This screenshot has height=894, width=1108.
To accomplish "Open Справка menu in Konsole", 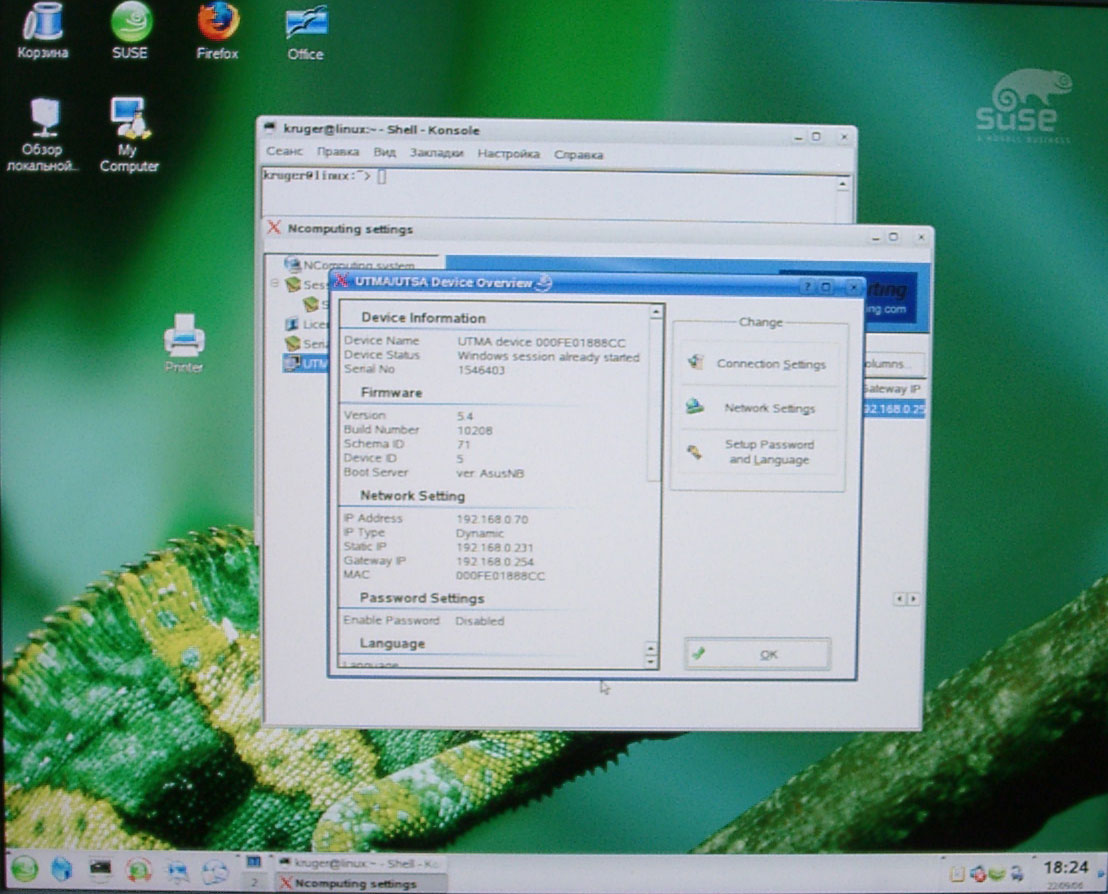I will pyautogui.click(x=579, y=154).
